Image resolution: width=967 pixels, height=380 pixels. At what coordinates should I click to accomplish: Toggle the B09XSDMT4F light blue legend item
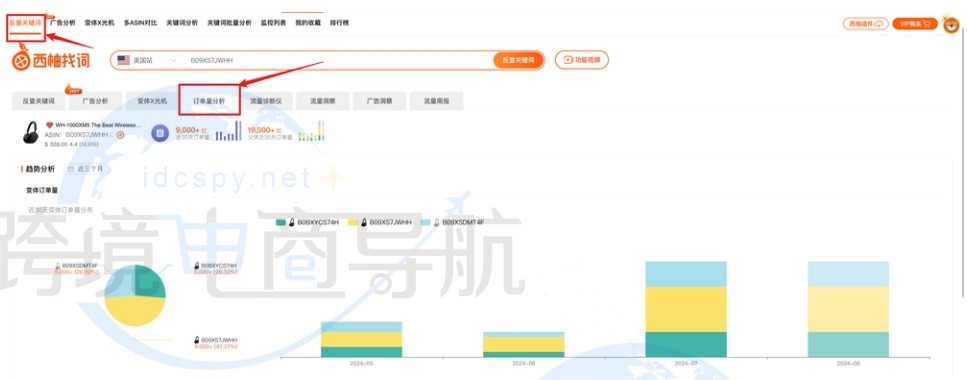click(x=452, y=221)
